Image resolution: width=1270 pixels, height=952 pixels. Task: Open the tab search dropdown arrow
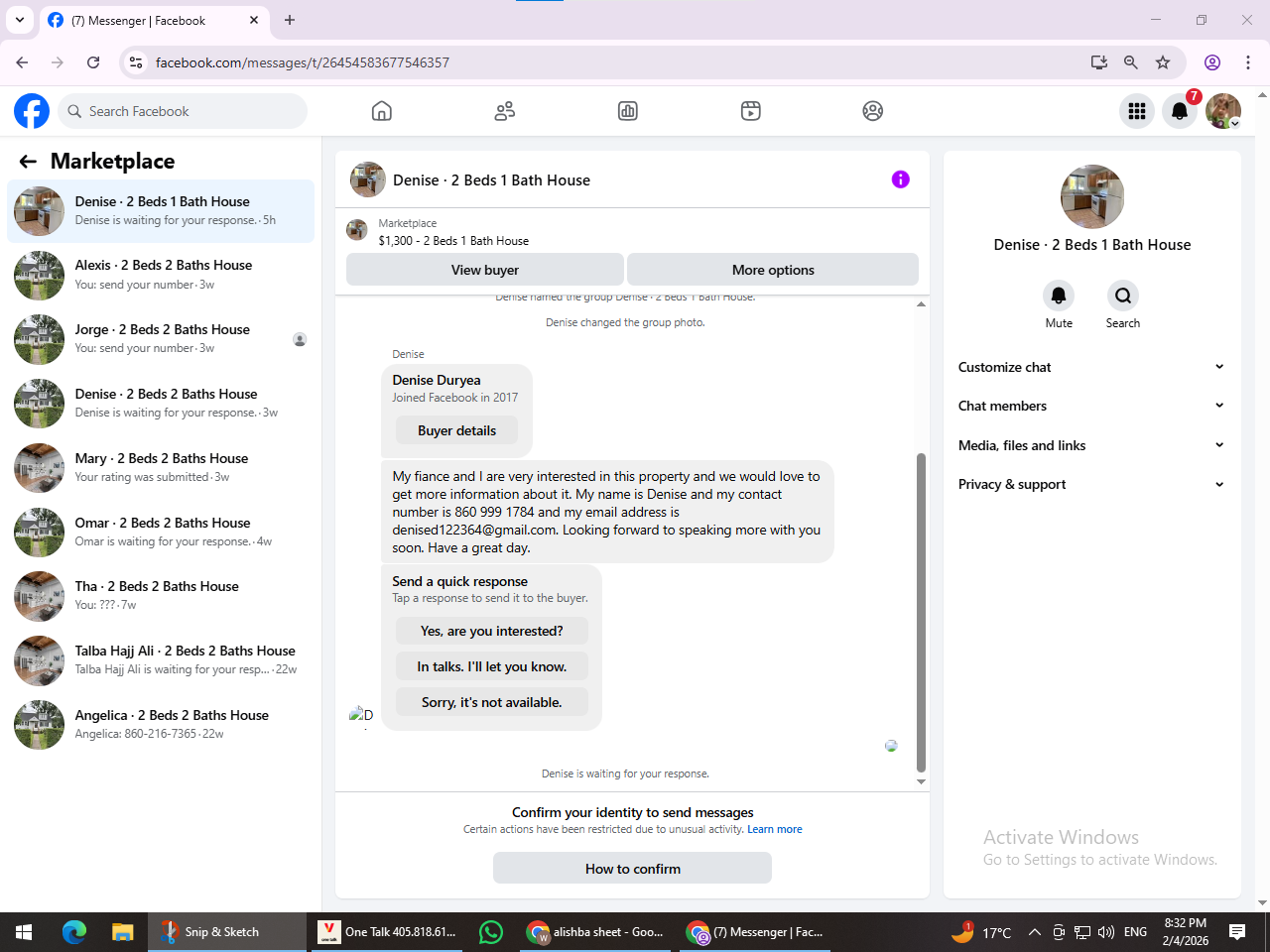pyautogui.click(x=20, y=20)
